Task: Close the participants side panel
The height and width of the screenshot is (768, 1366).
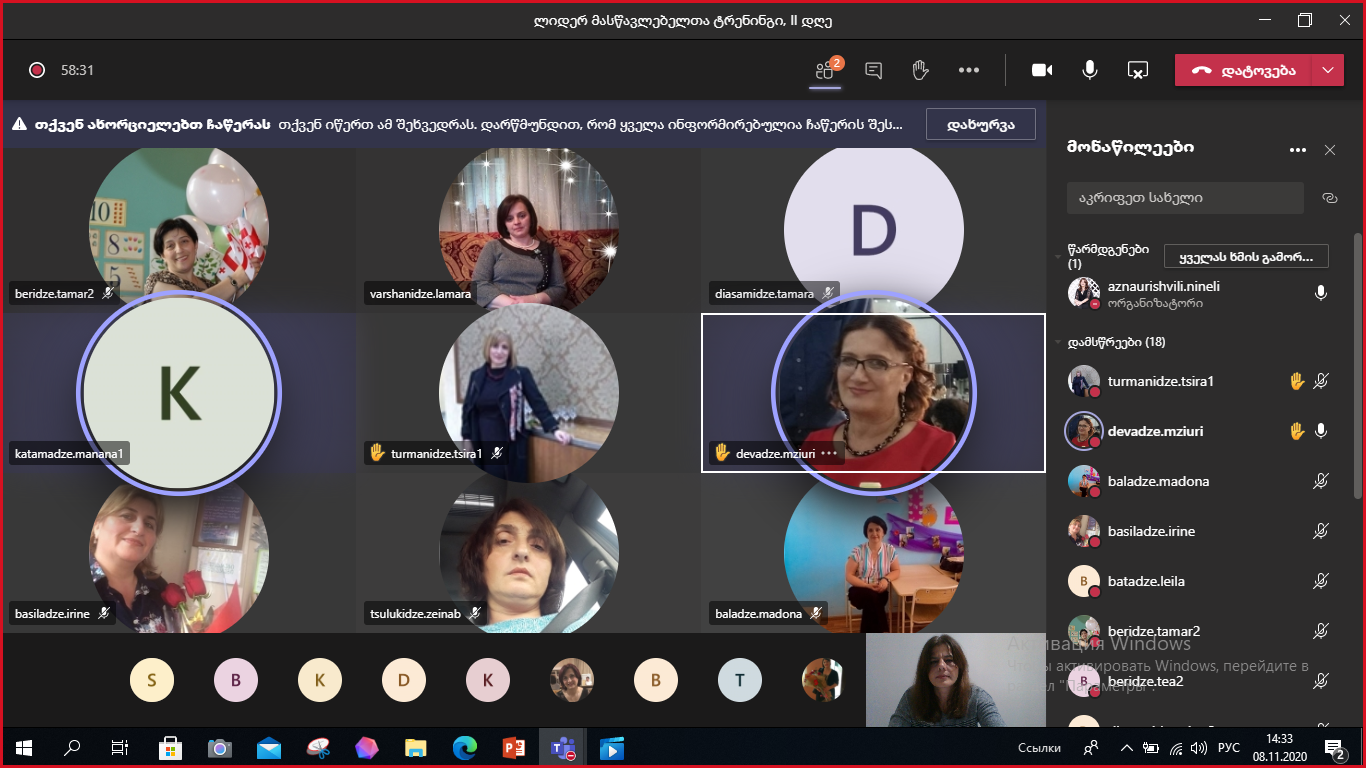Action: 1329,150
